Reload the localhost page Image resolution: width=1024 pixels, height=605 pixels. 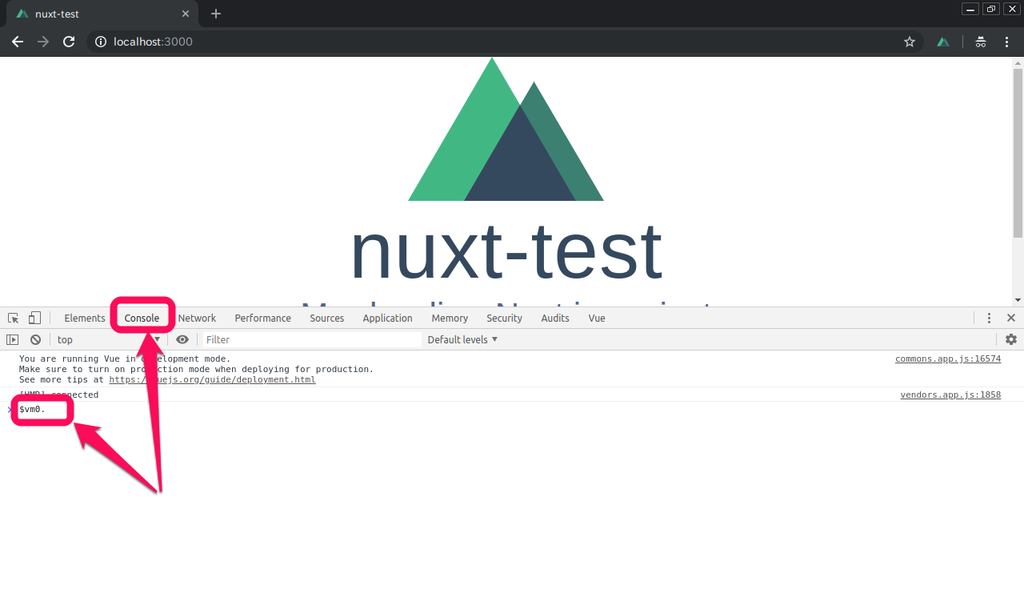[69, 42]
